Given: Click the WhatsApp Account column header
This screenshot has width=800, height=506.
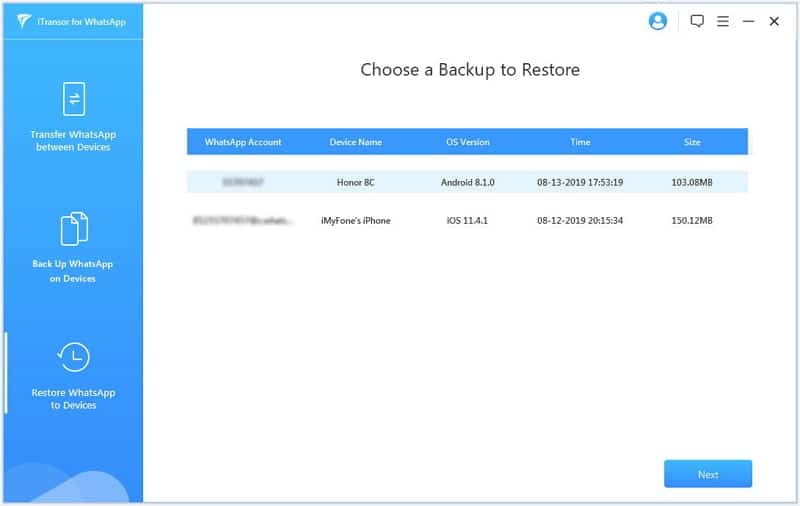Looking at the screenshot, I should [x=243, y=142].
